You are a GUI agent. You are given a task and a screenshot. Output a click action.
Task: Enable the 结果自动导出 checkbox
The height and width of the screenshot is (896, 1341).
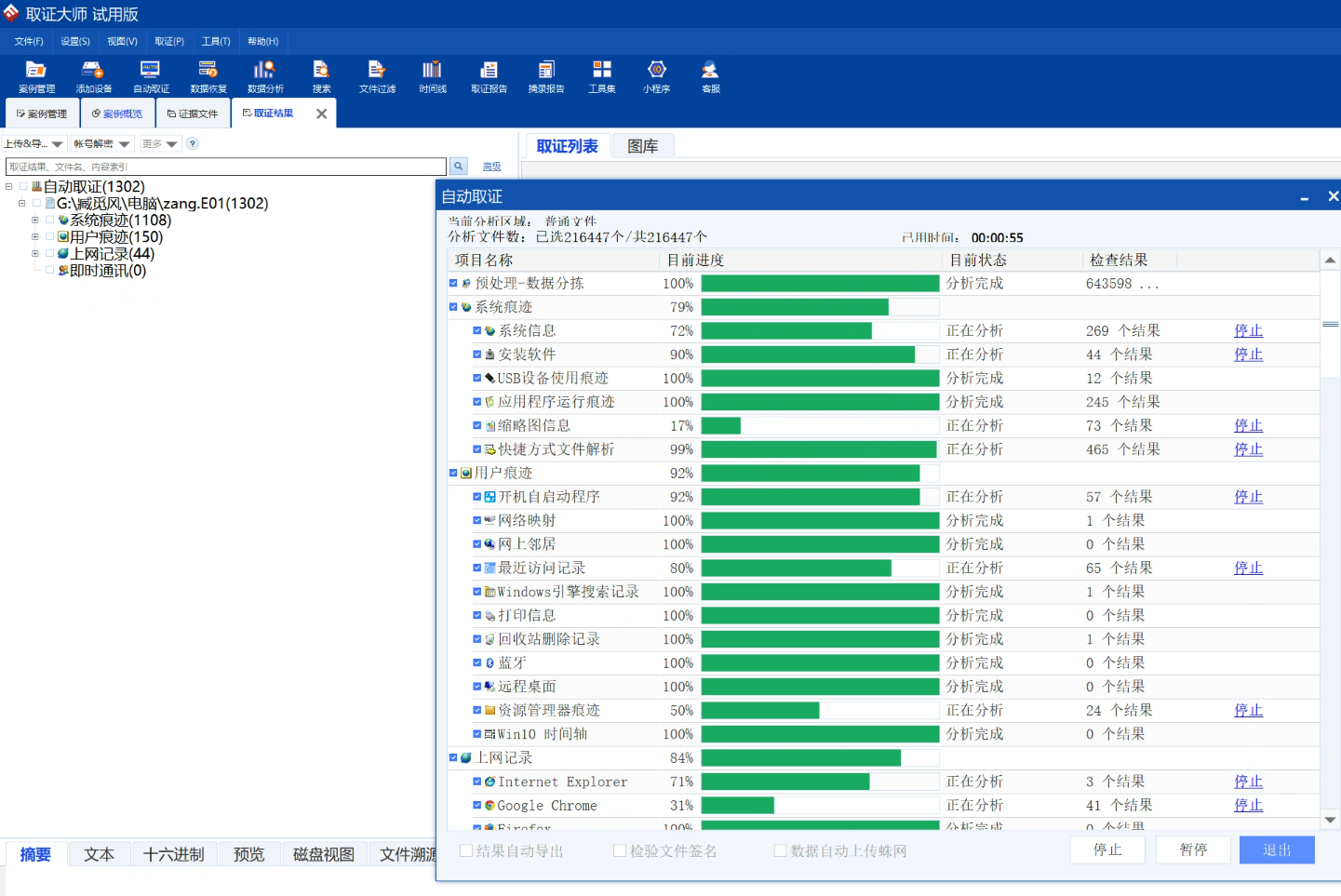pyautogui.click(x=466, y=850)
